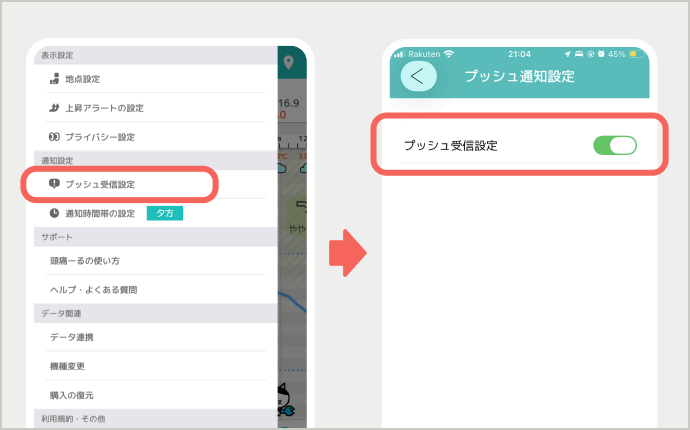Image resolution: width=690 pixels, height=430 pixels.
Task: Open 通知時間帯の設定 menu entry
Action: pyautogui.click(x=156, y=213)
